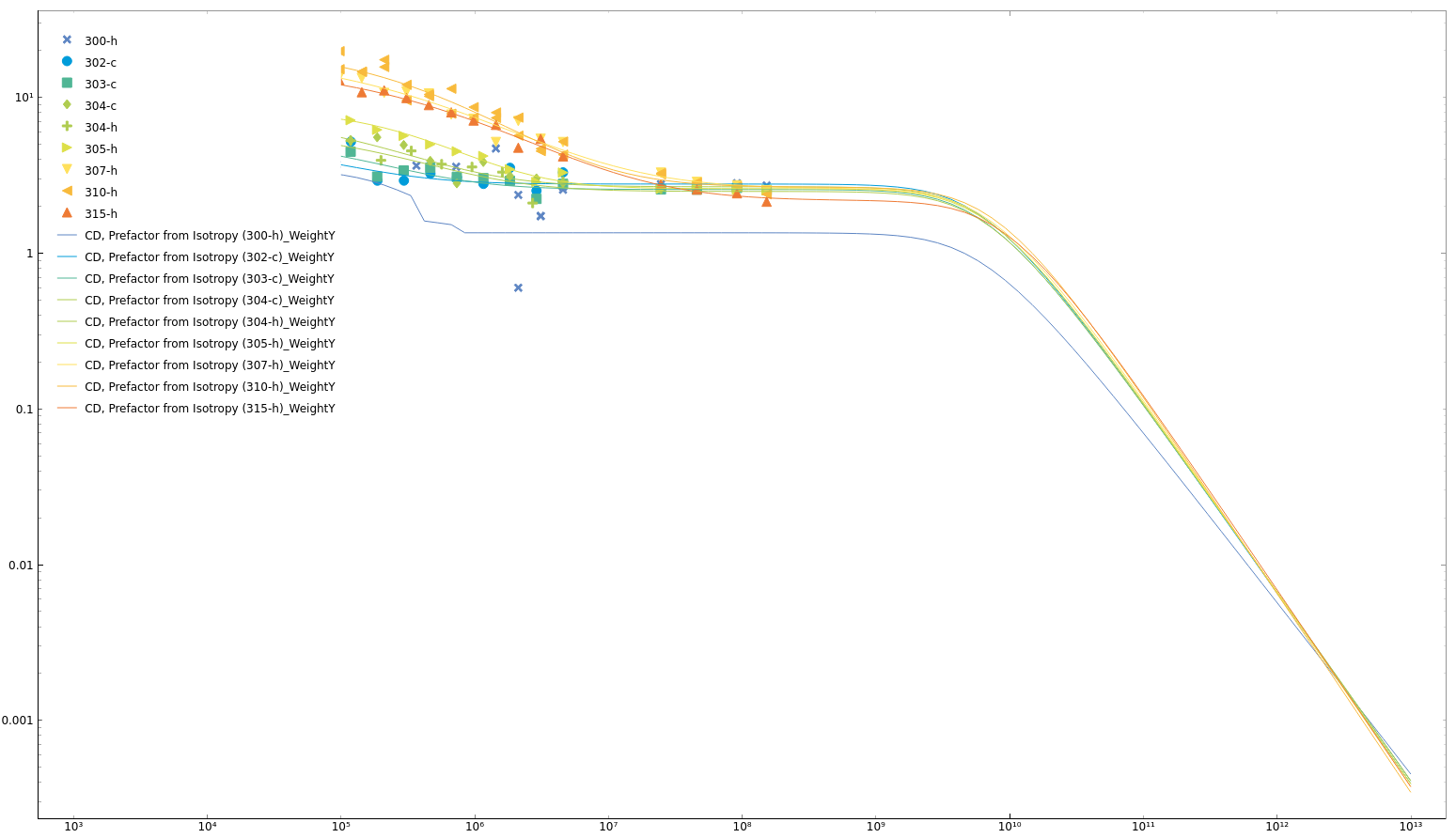1456x838 pixels.
Task: Click the 10¹³ x-axis tick label
Action: pyautogui.click(x=1410, y=827)
